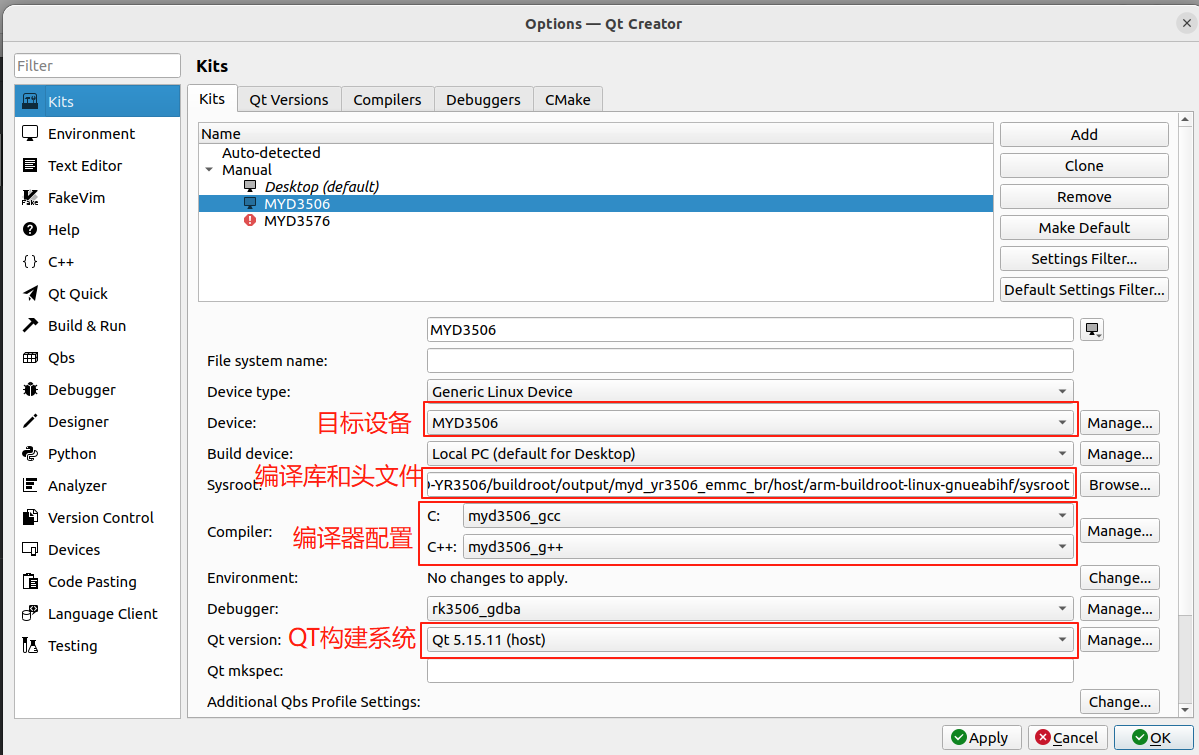Click the Apply button
The width and height of the screenshot is (1199, 755).
click(980, 737)
